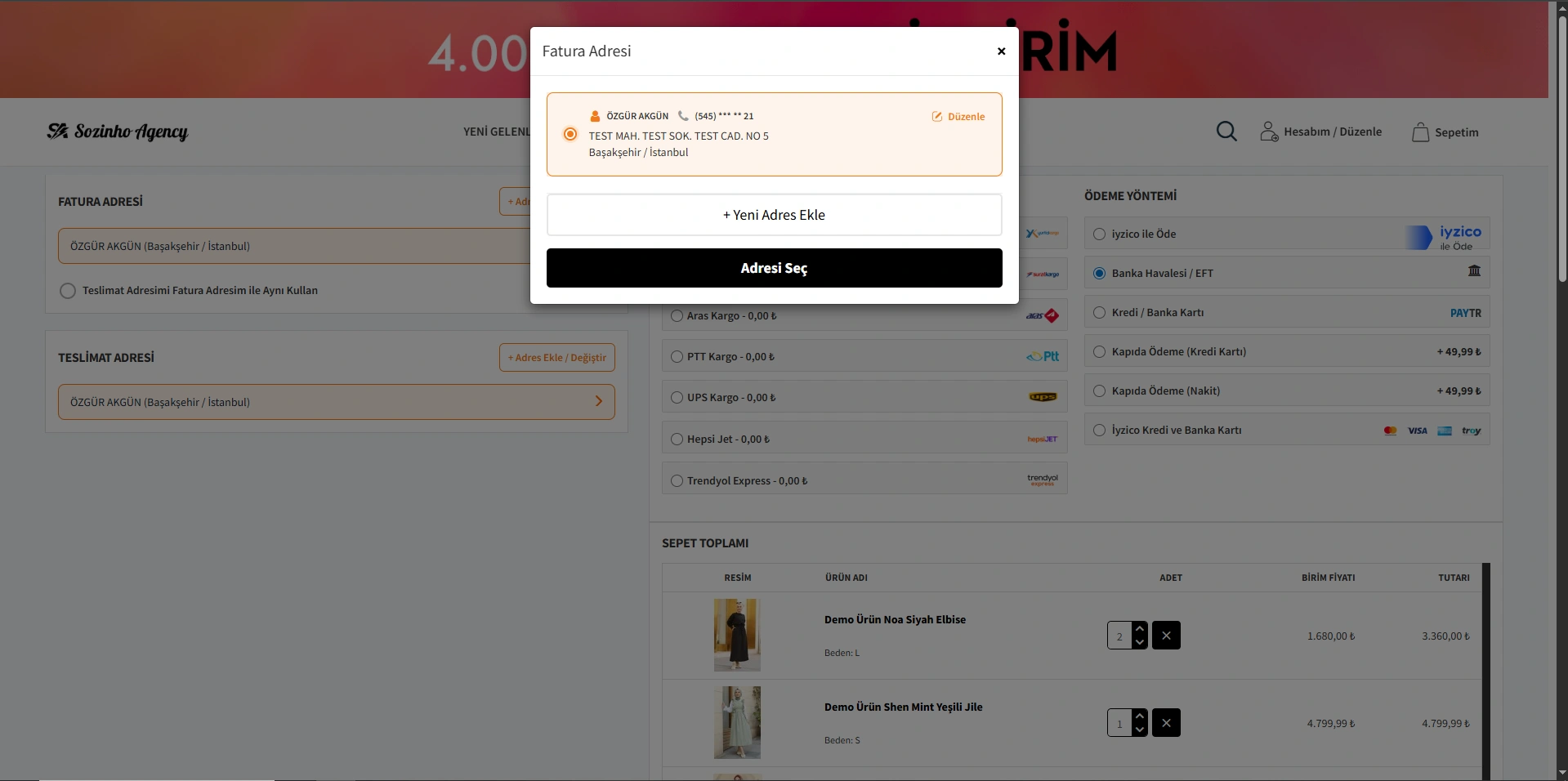
Task: Close the Fatura Adresi dialog
Action: click(x=1001, y=51)
